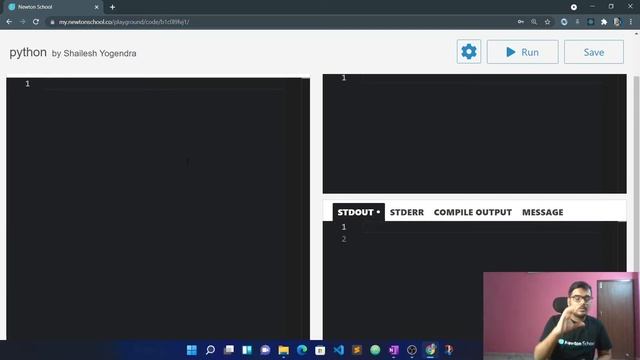The width and height of the screenshot is (640, 360).
Task: Open the playground settings gear
Action: (469, 52)
